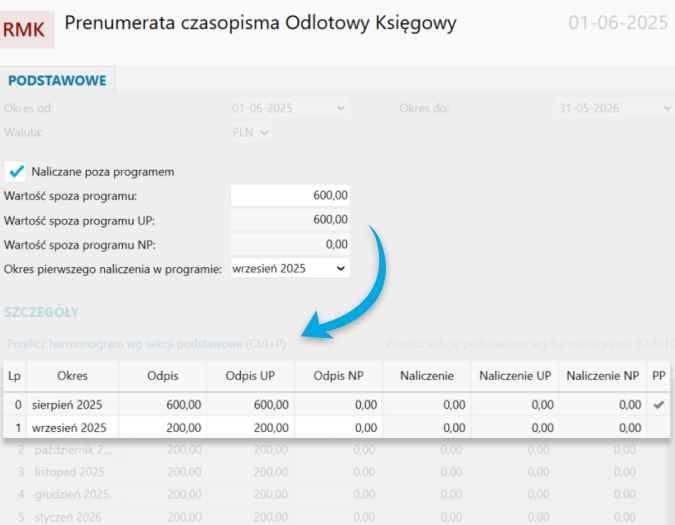Edit the Wartość spoza programu field
Viewport: 675px width, 525px height.
pos(290,196)
